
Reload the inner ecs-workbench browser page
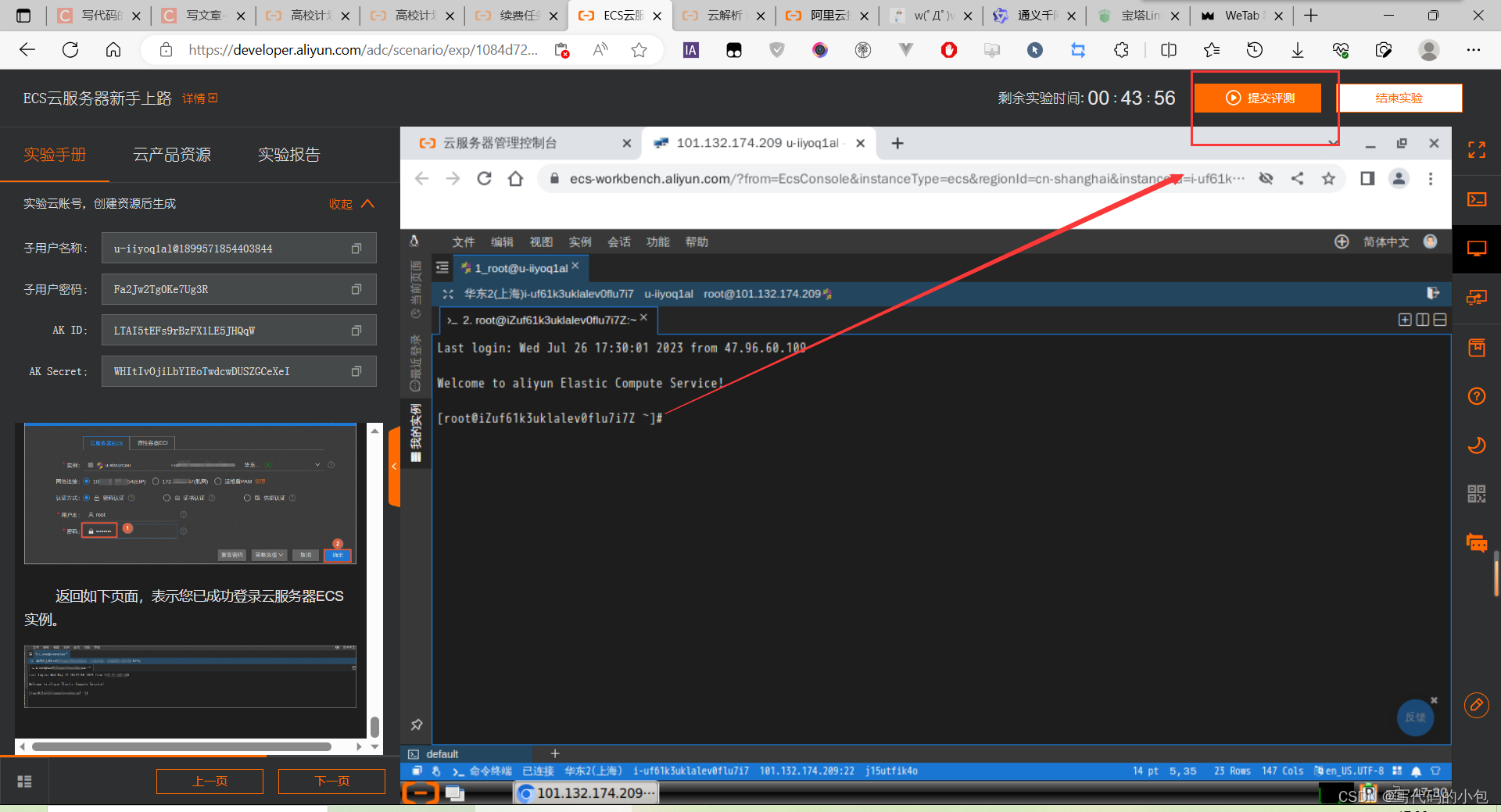pos(484,179)
